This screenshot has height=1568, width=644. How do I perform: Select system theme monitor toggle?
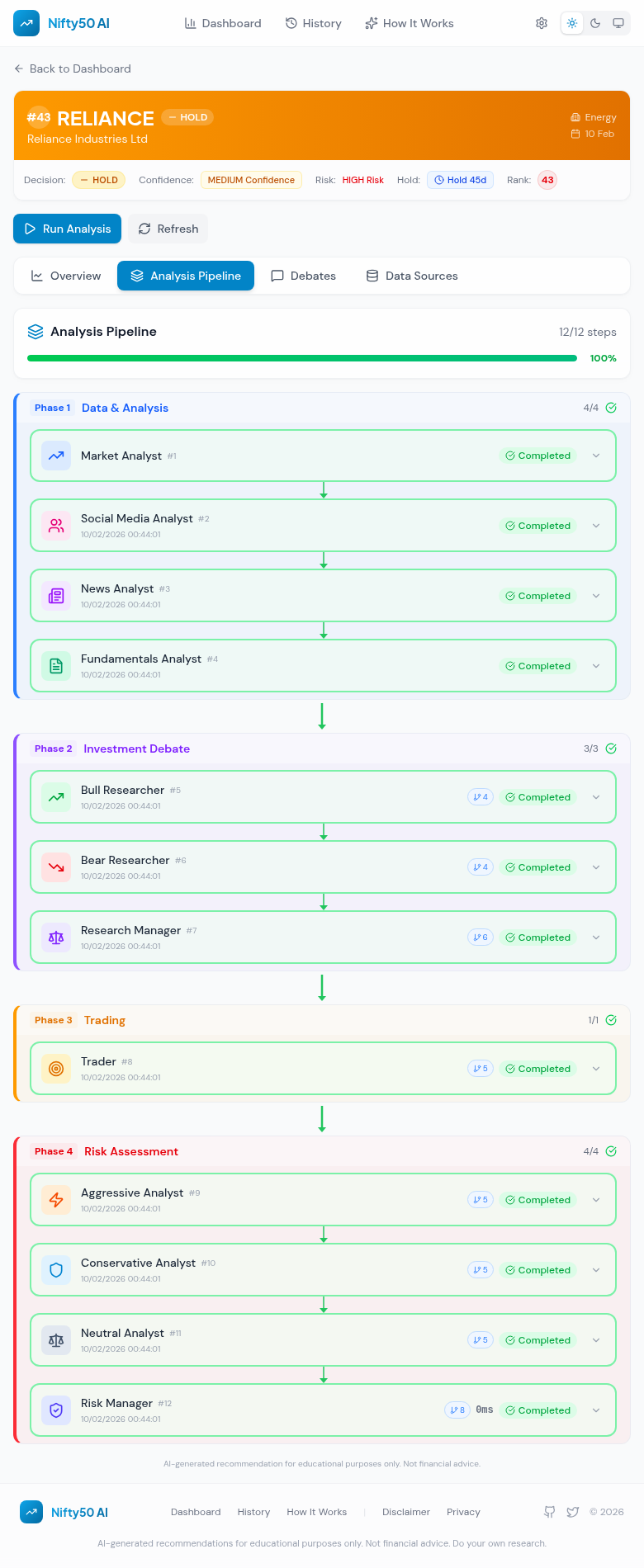618,23
